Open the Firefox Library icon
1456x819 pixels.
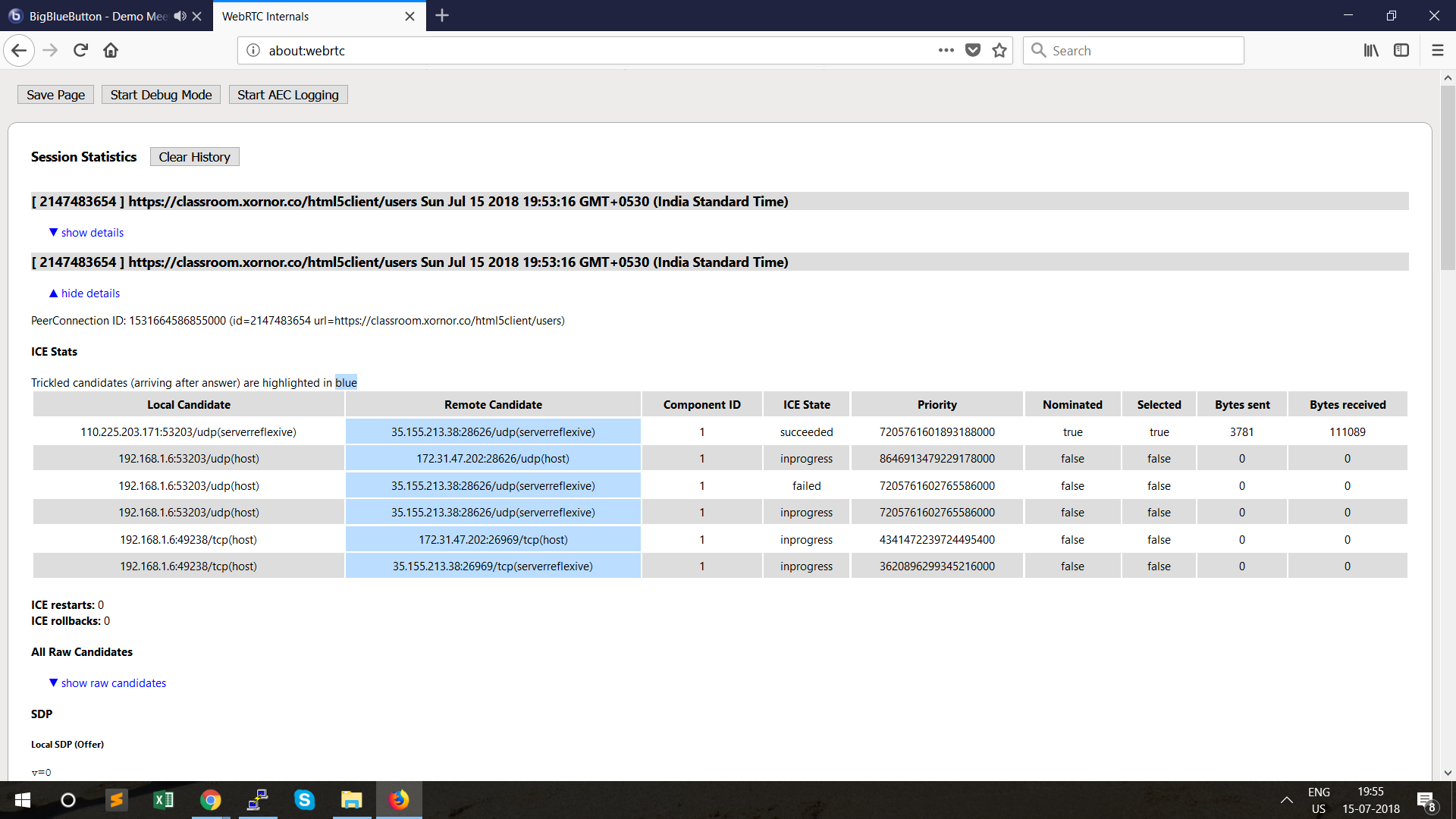(1371, 50)
